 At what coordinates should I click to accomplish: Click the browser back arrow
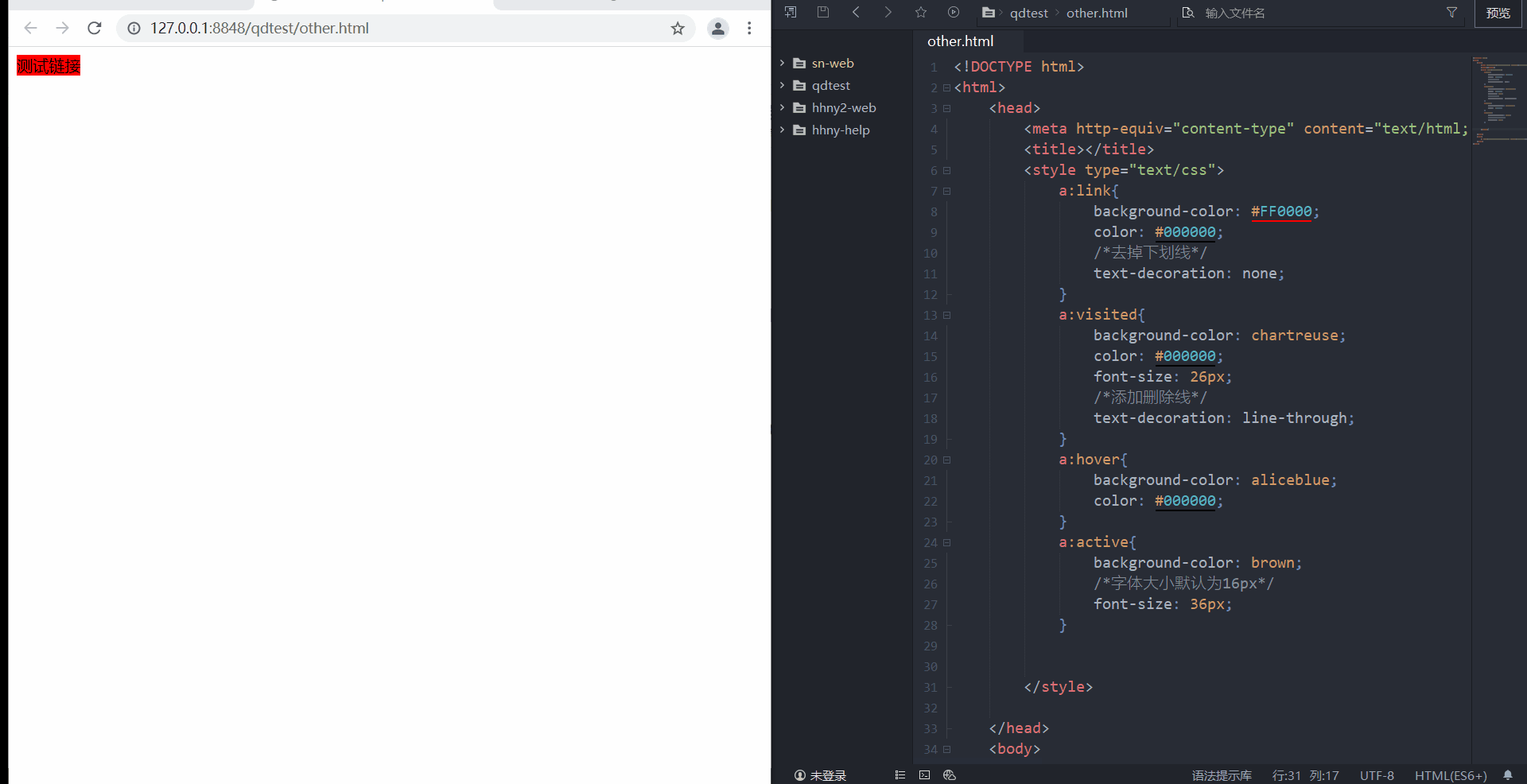30,28
